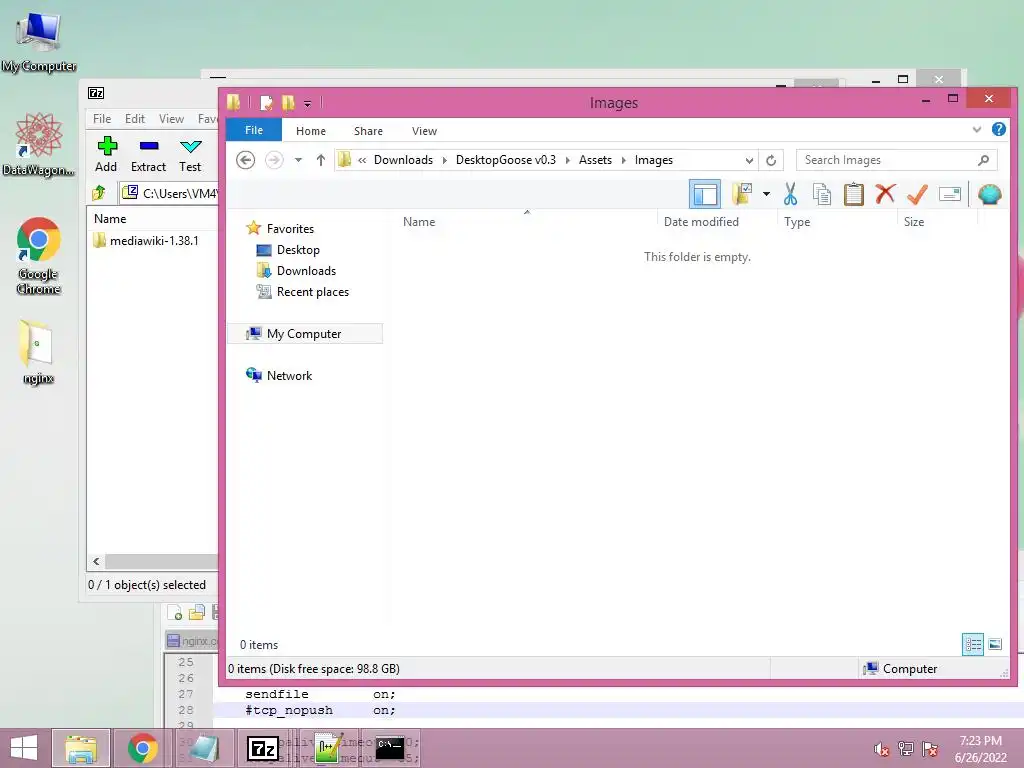Click the Classic Shell settings shell icon

click(x=990, y=194)
